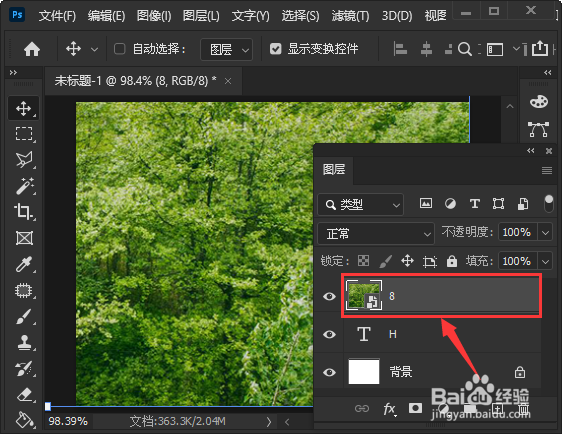
Task: Open the 图像(I) menu
Action: click(x=154, y=16)
